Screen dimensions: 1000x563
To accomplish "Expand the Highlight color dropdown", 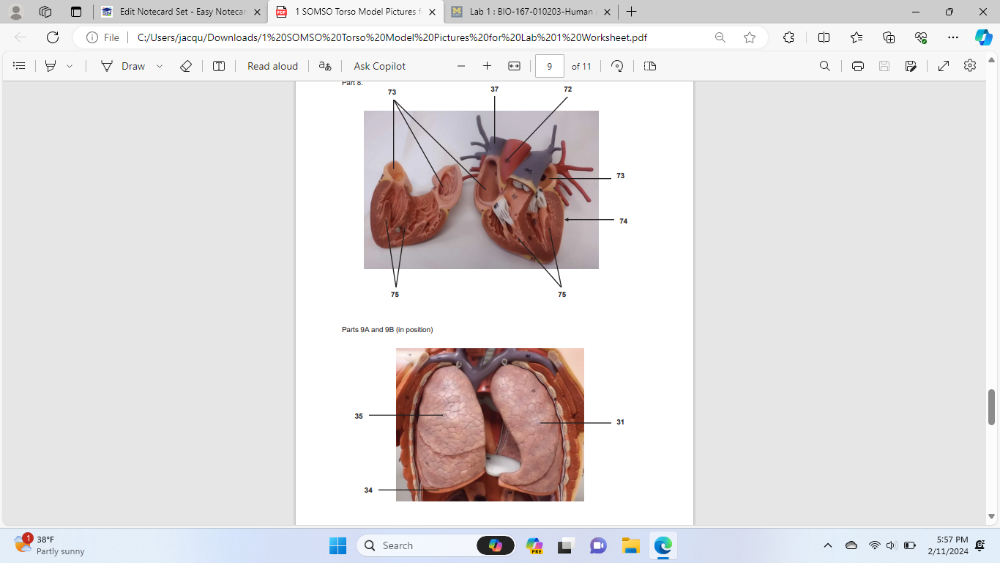I will 69,66.
